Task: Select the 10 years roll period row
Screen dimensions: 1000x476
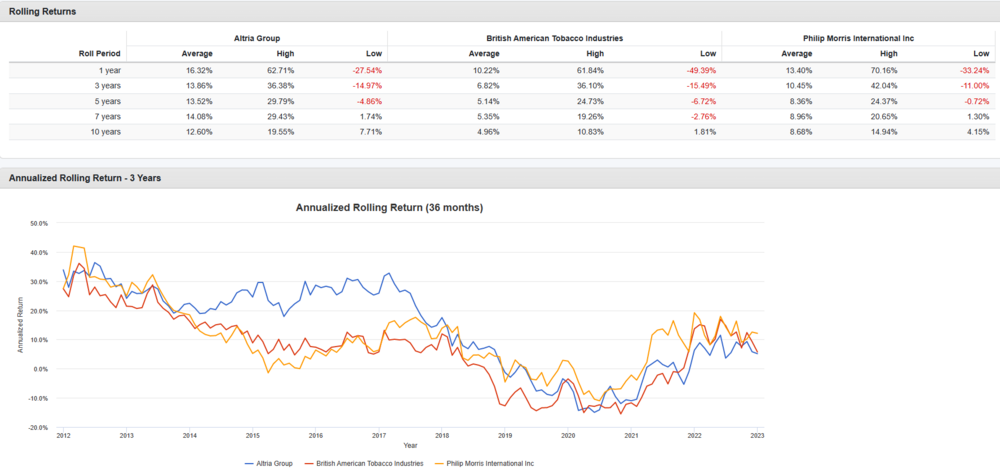Action: (x=105, y=132)
